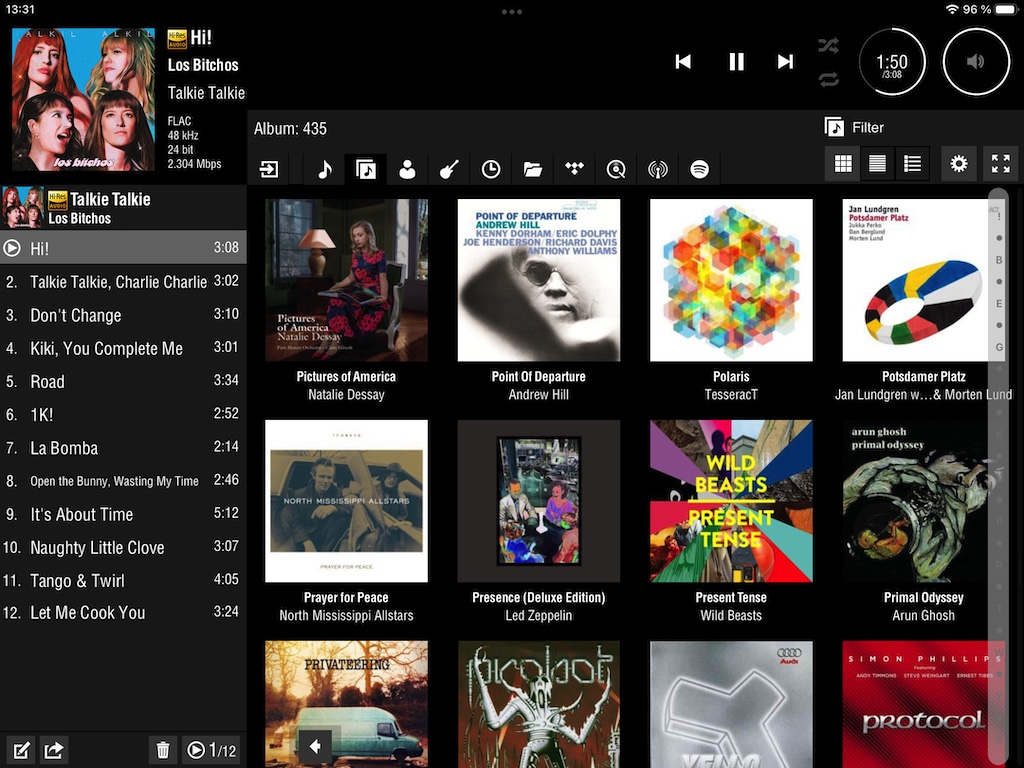Play track Let Me Cook You
This screenshot has width=1024, height=768.
(123, 613)
